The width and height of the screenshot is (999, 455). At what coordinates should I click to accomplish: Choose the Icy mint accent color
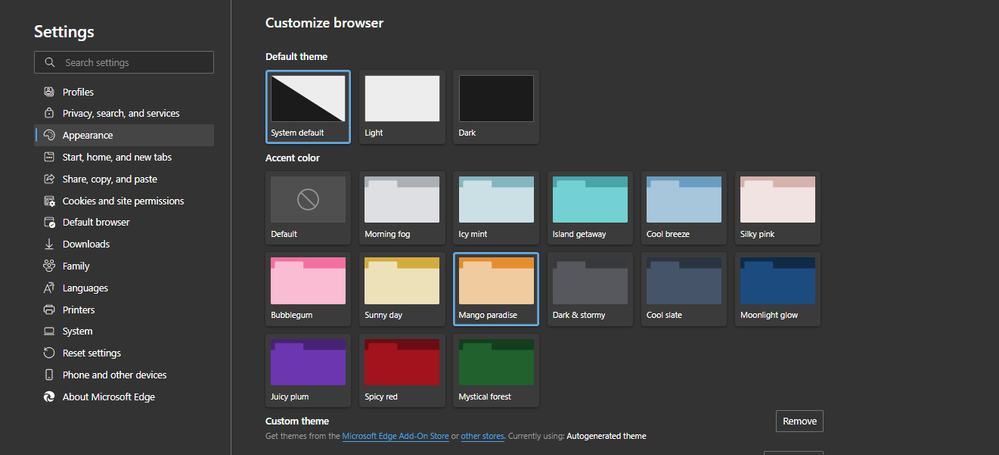(x=496, y=208)
